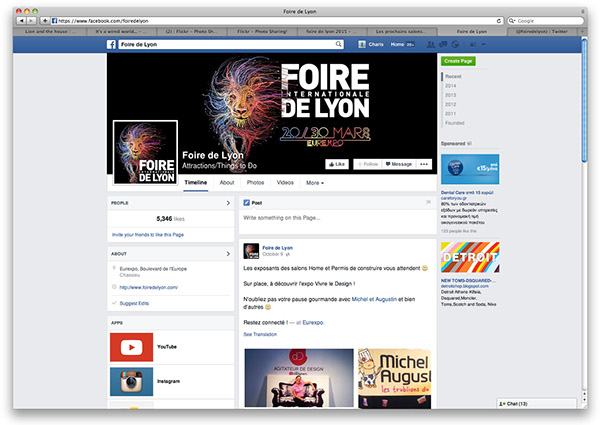Switch to the Photos tab
The height and width of the screenshot is (425, 600).
[x=255, y=183]
